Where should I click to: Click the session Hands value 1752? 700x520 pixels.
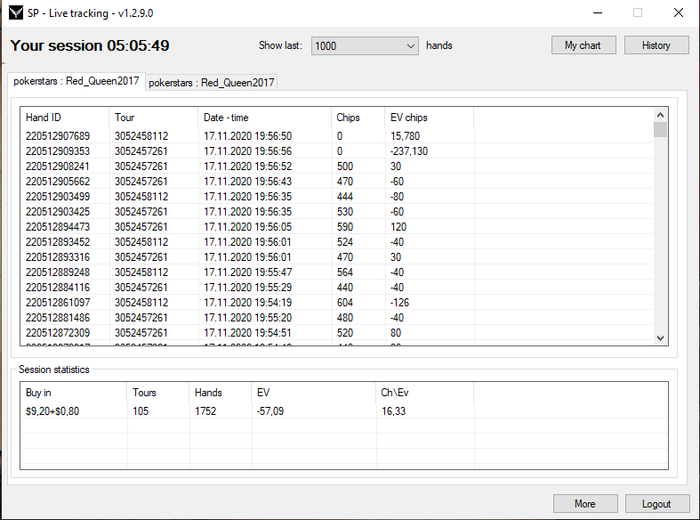tap(205, 411)
